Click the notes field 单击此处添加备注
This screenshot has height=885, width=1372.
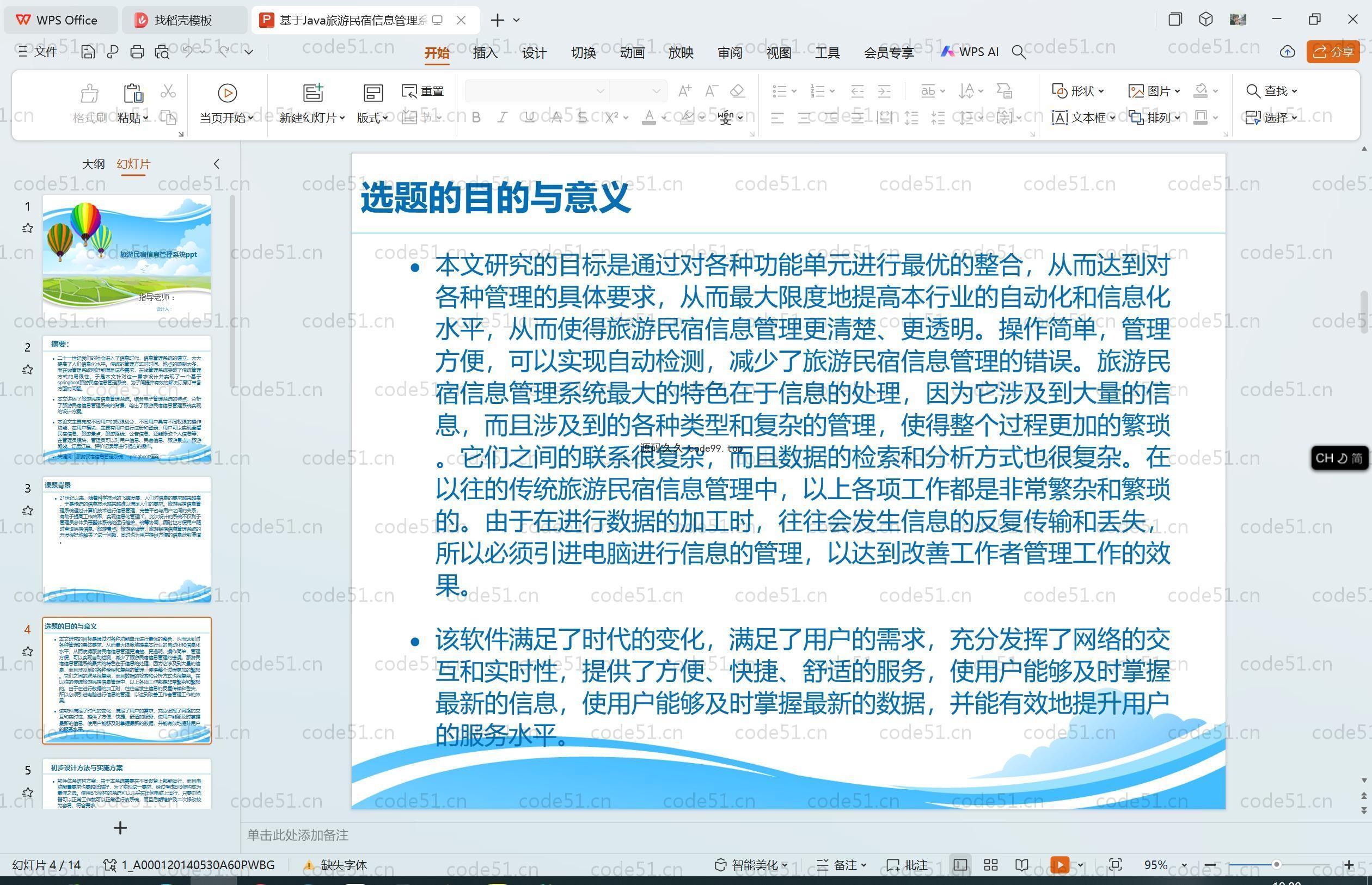(298, 835)
